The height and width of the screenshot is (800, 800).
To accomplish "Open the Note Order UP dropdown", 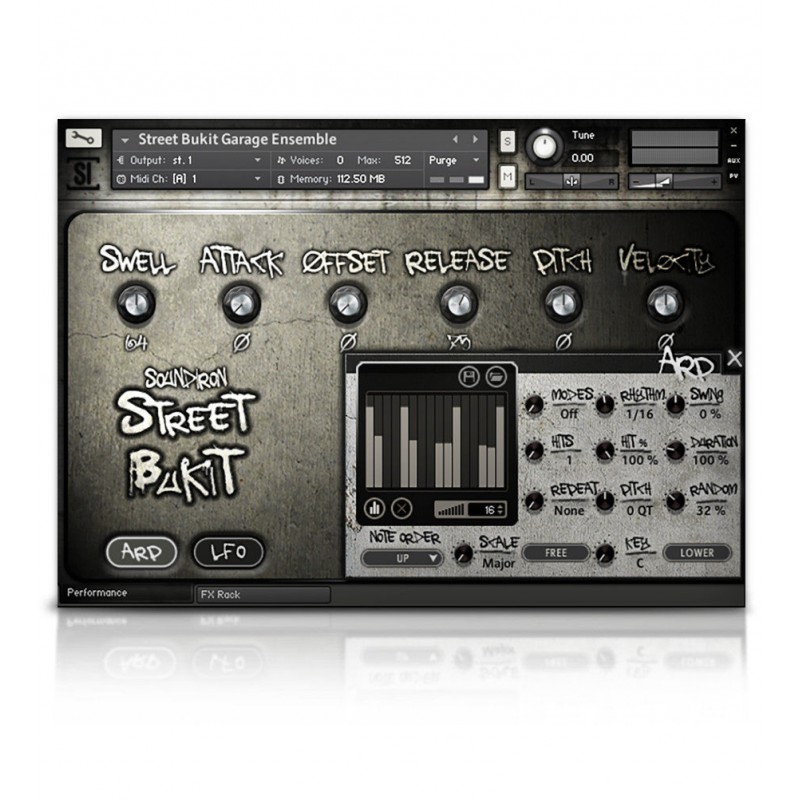I will pos(402,558).
